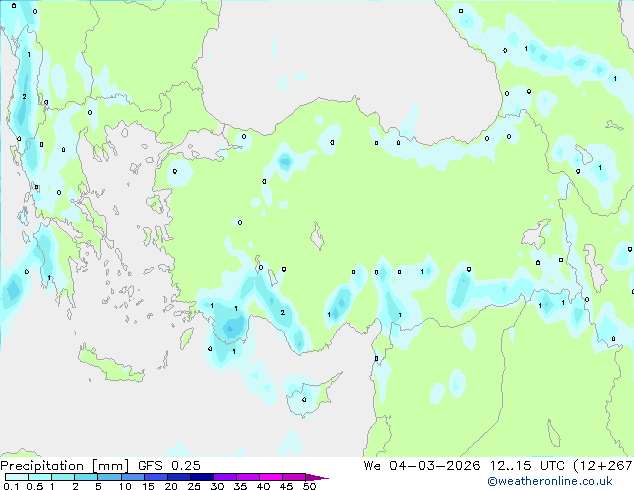
Task: Pick the 1–2 mm cyan legend swatch
Action: click(x=63, y=477)
